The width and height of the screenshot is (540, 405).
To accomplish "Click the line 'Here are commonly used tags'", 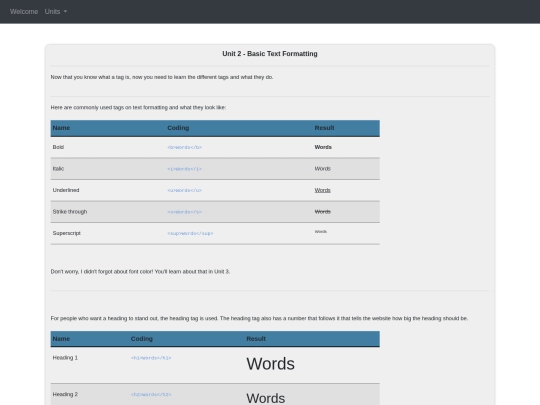I will [x=138, y=107].
